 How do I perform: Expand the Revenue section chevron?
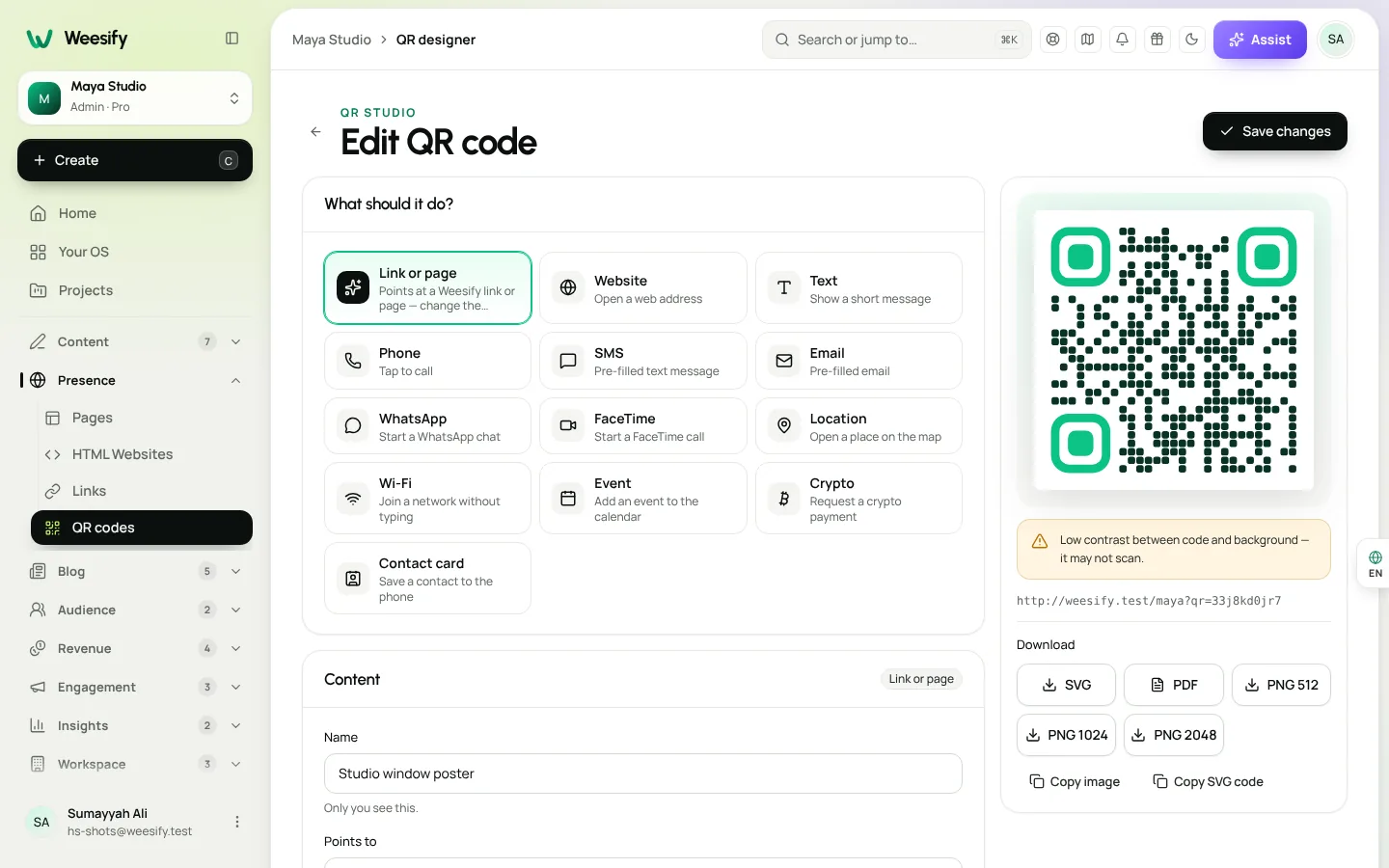(236, 648)
